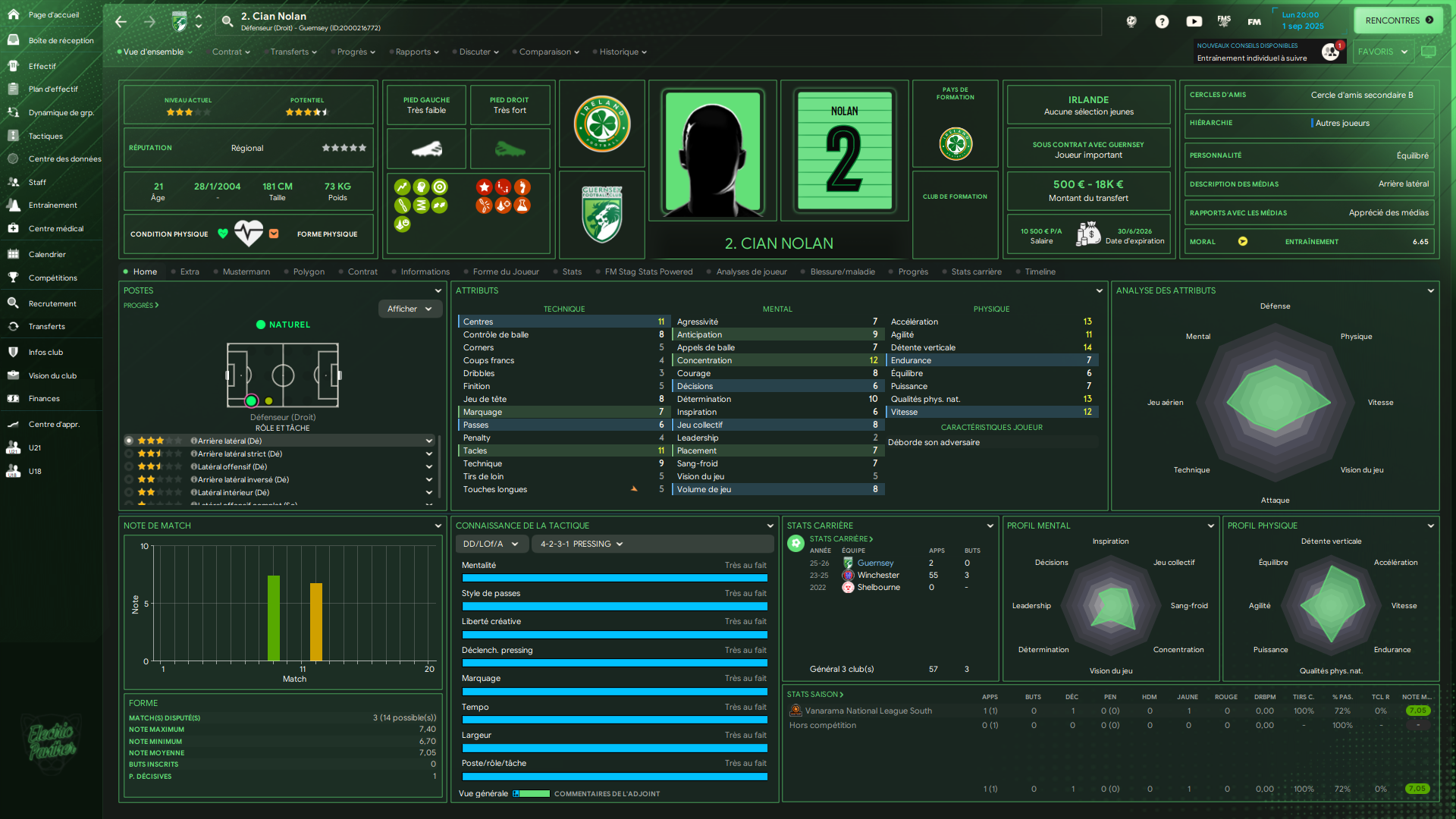Select Arrière latéral (Dé) role radio
The height and width of the screenshot is (819, 1456).
click(x=129, y=441)
